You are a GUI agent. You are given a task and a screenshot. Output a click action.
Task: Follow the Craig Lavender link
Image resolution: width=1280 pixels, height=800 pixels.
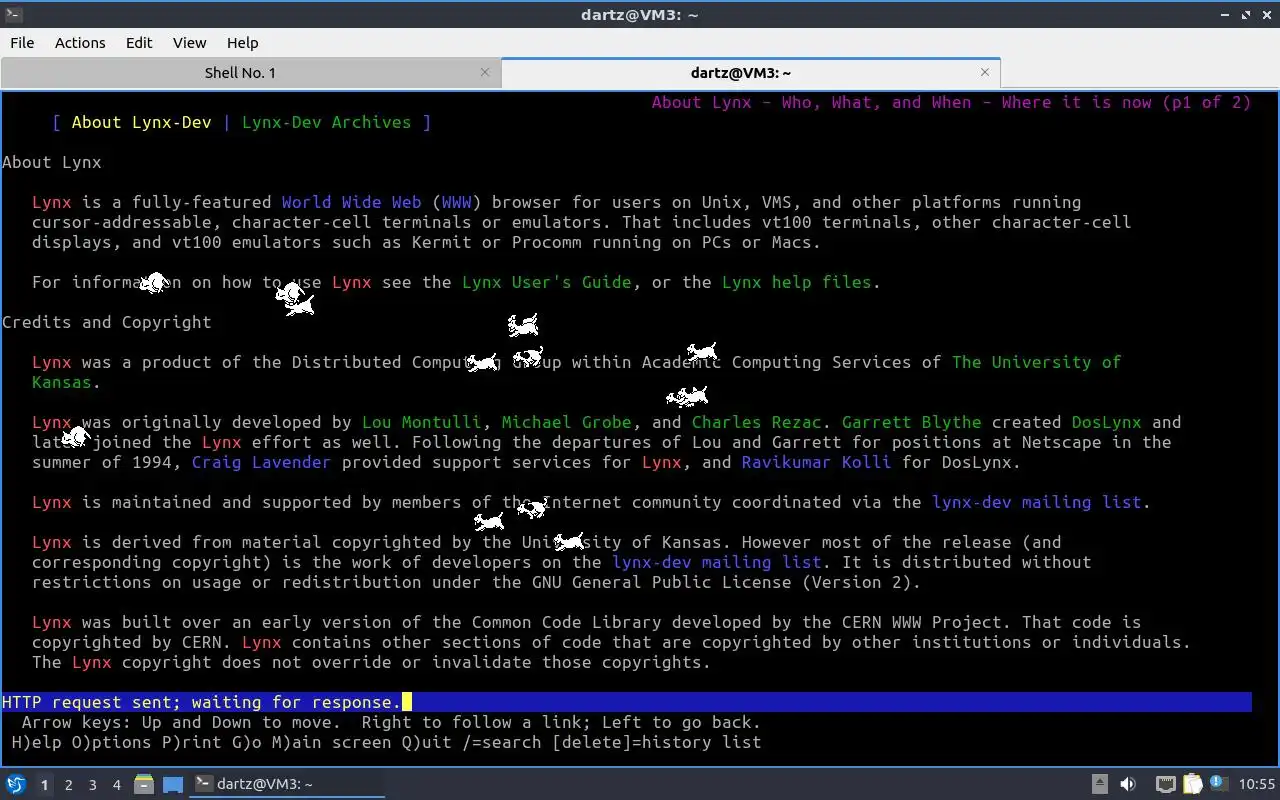[261, 462]
